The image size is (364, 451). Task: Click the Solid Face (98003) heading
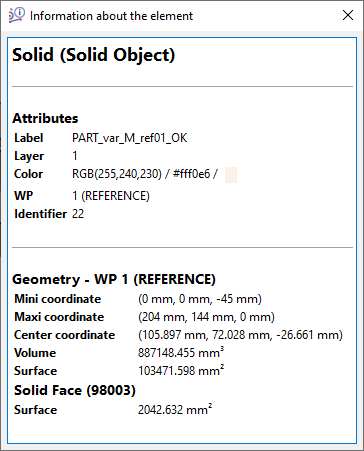[75, 390]
